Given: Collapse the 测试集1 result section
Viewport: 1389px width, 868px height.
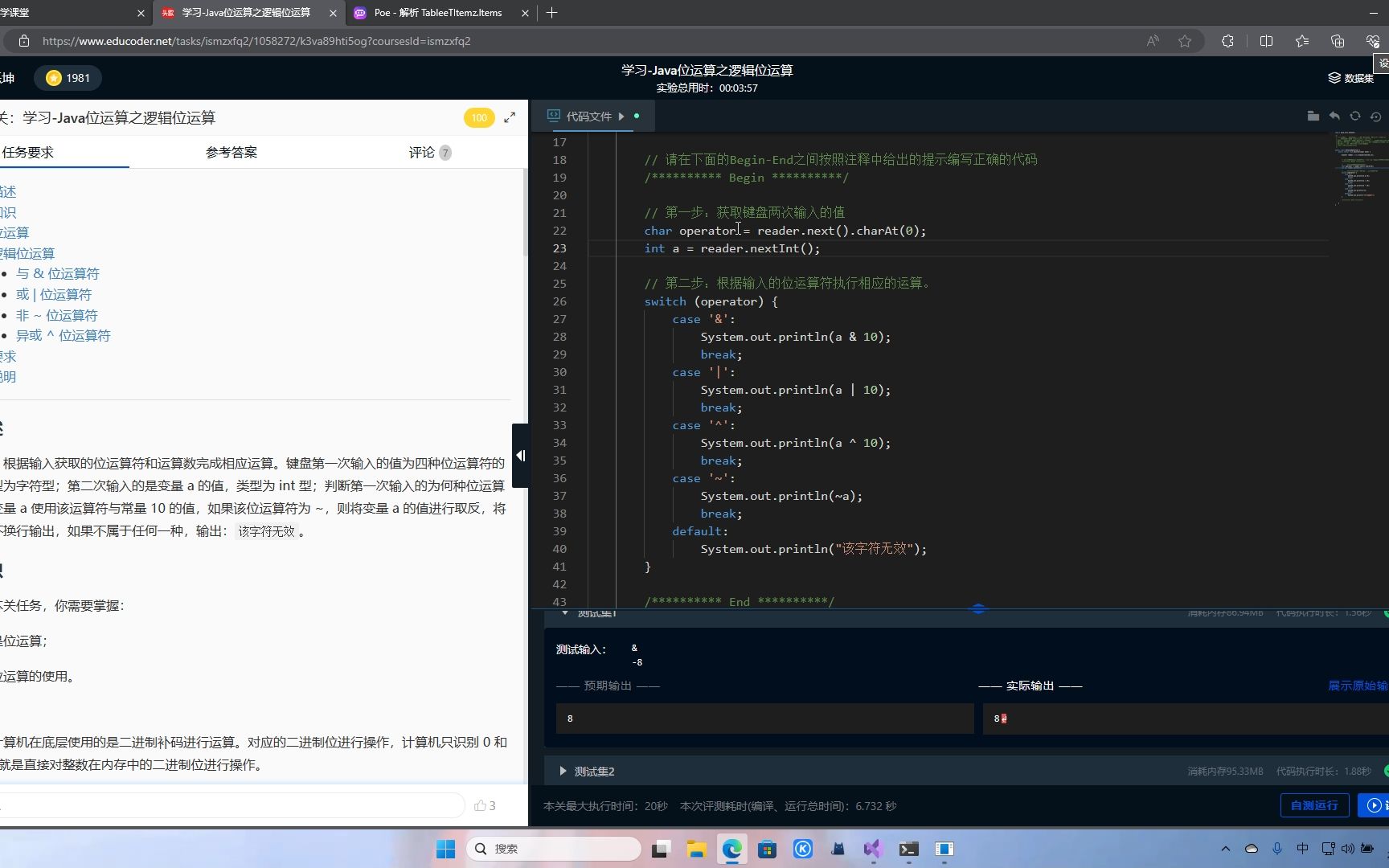Looking at the screenshot, I should tap(564, 613).
